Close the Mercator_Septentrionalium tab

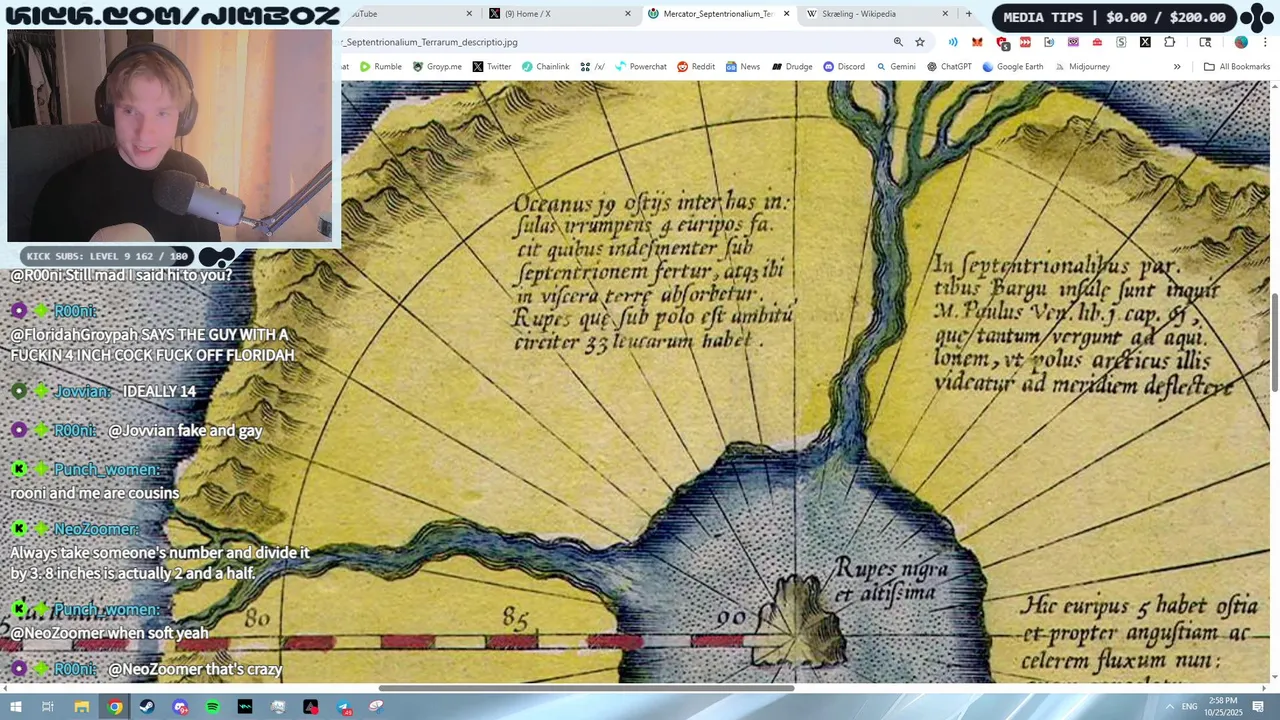(786, 14)
